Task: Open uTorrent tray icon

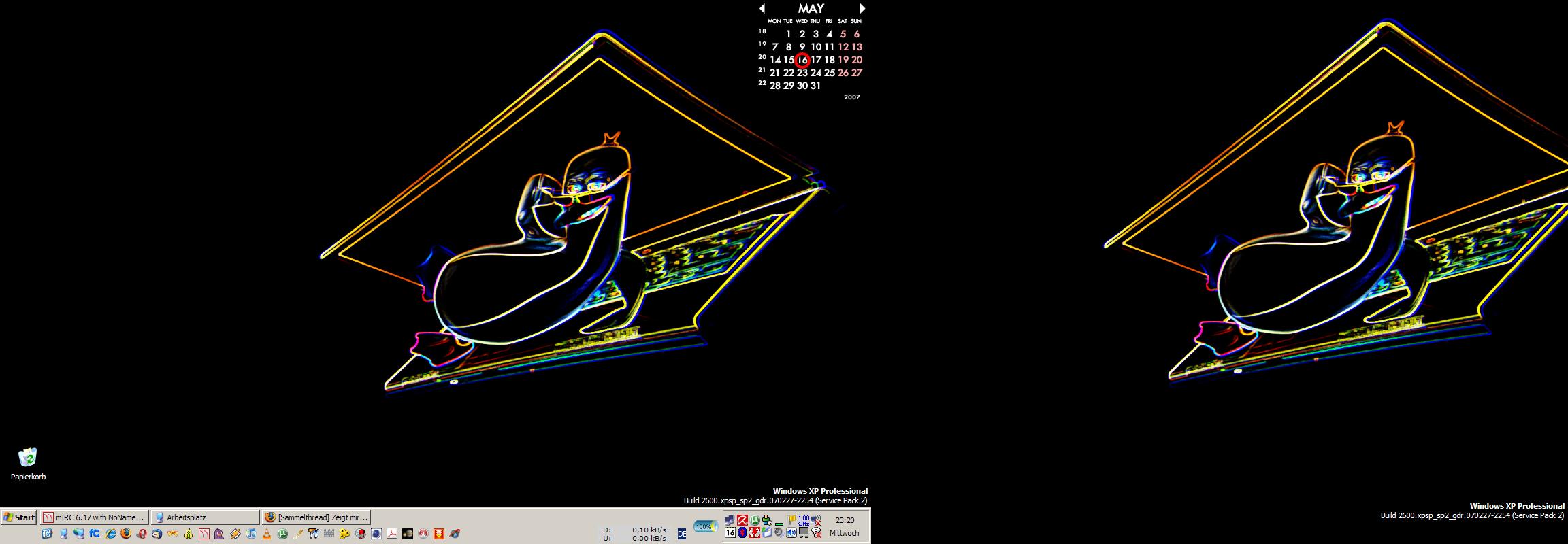Action: pyautogui.click(x=755, y=520)
